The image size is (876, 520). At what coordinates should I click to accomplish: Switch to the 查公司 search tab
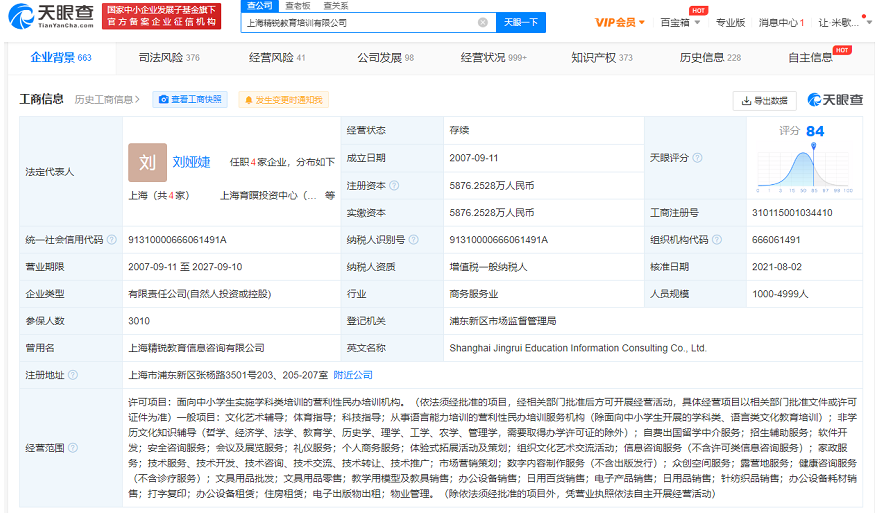click(x=260, y=6)
